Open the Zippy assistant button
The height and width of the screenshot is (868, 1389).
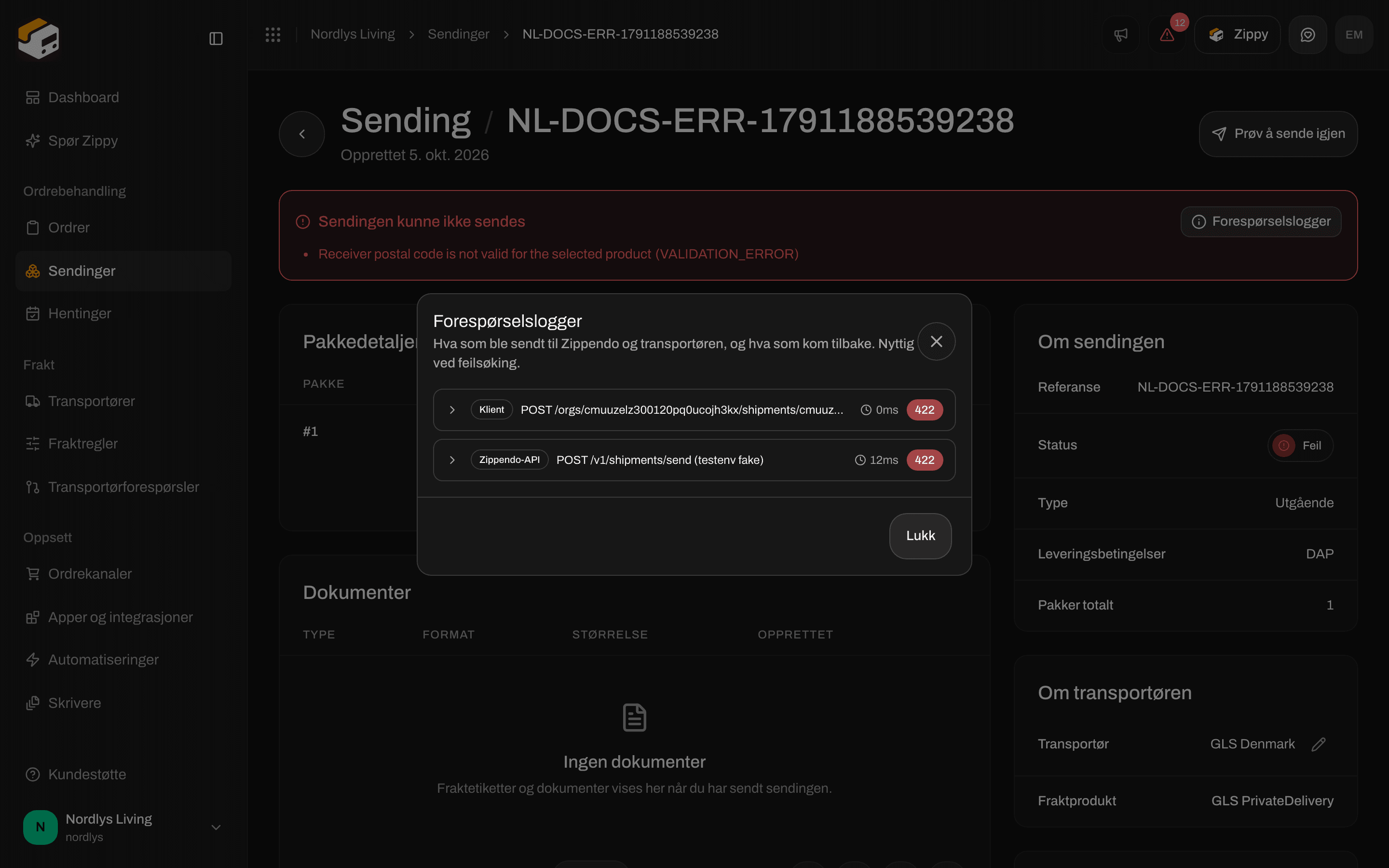click(x=1237, y=34)
